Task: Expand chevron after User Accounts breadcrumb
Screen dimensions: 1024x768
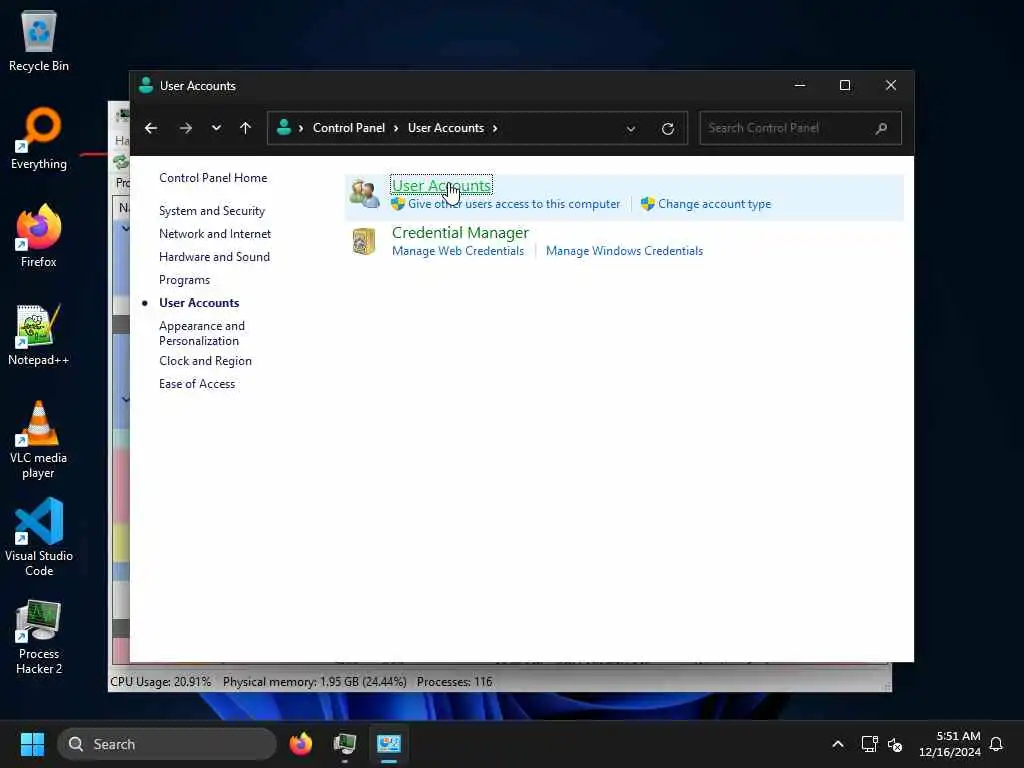Action: coord(495,128)
